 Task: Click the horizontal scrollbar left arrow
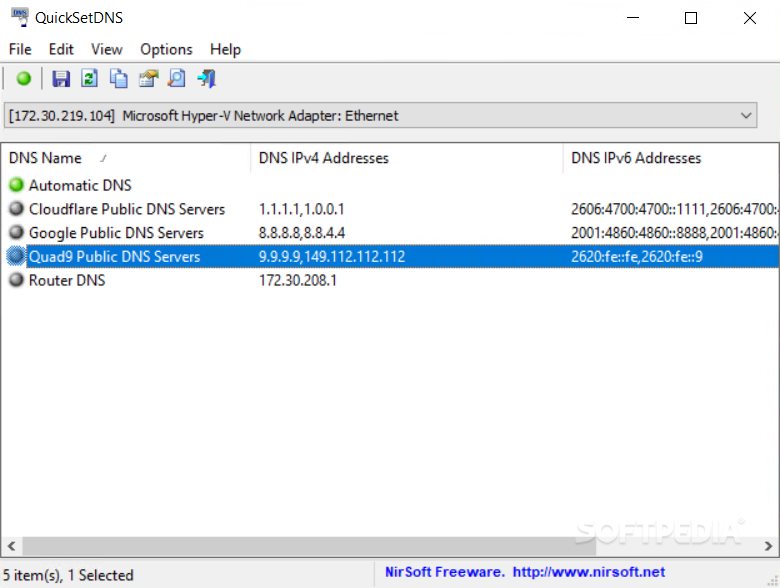(11, 546)
